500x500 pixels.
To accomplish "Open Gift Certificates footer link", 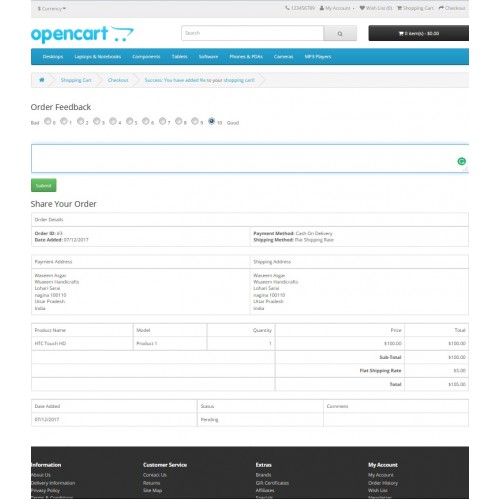I will coord(272,483).
